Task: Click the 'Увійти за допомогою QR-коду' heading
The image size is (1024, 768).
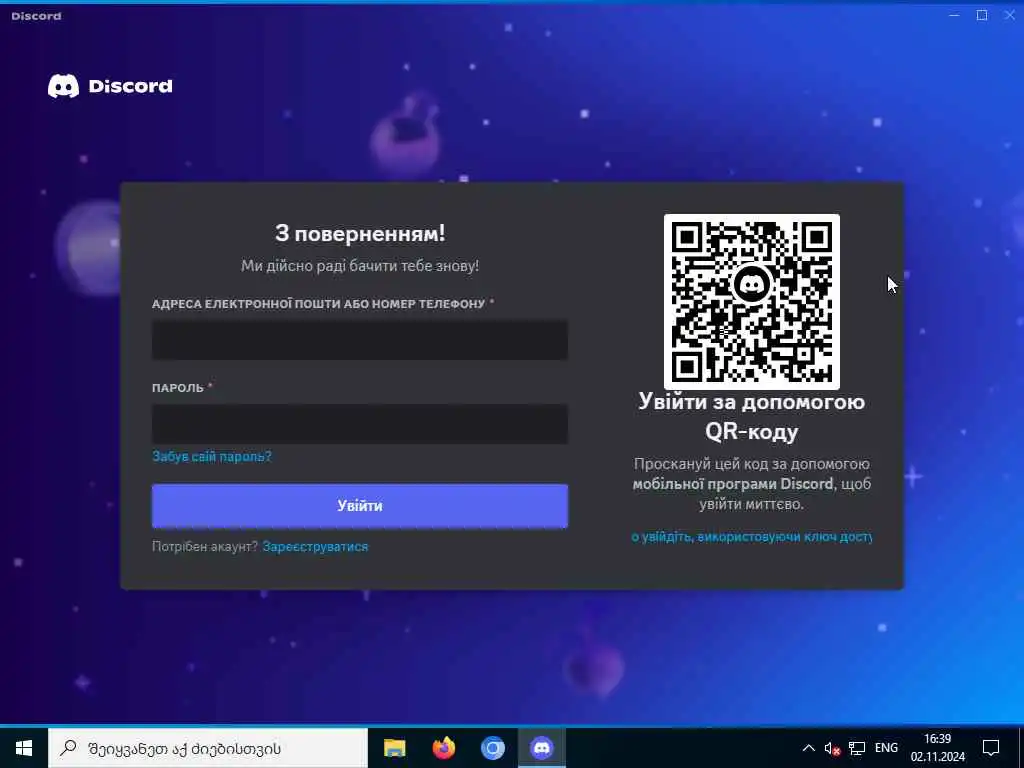Action: (752, 416)
